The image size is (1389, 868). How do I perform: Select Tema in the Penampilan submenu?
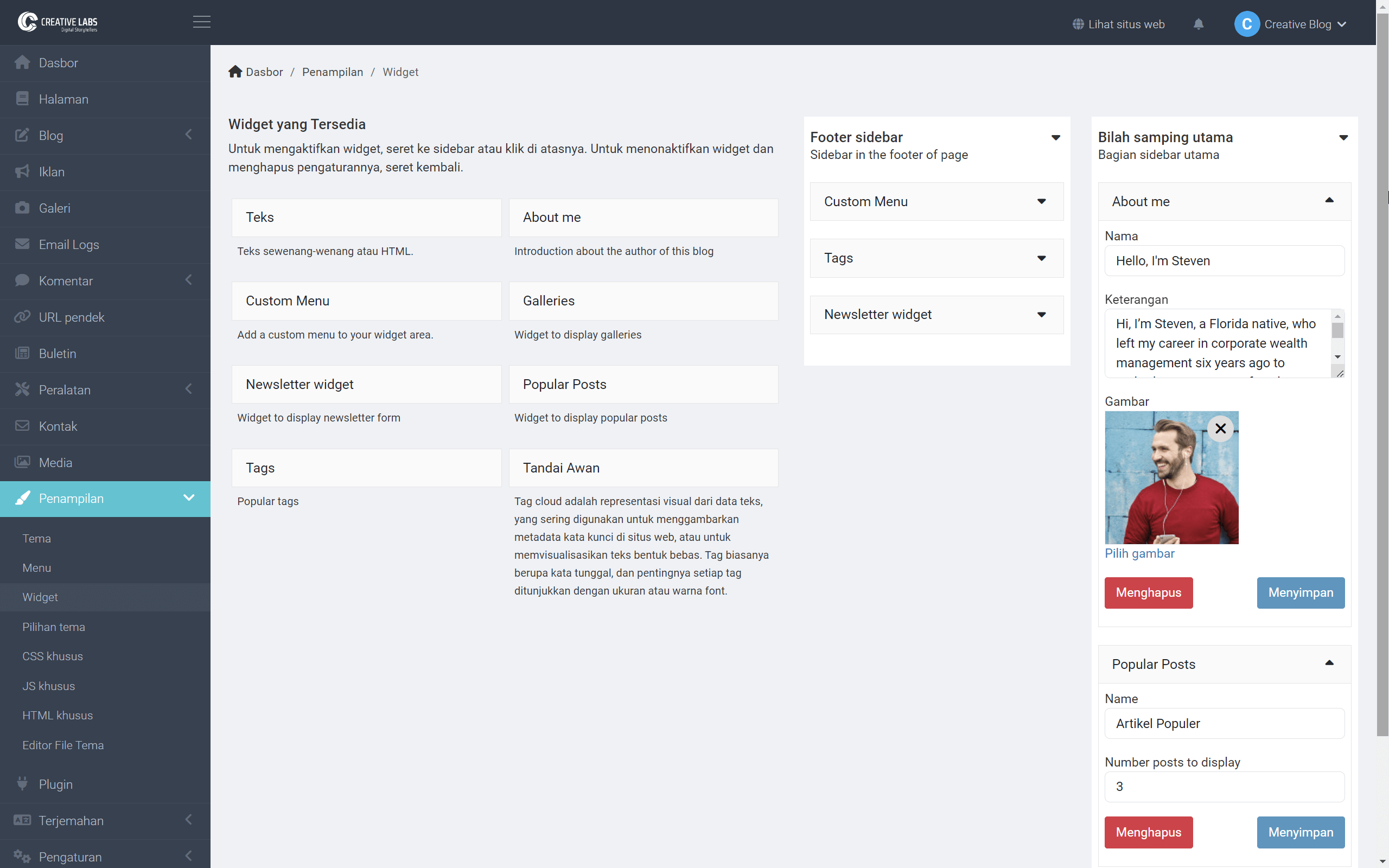(37, 538)
